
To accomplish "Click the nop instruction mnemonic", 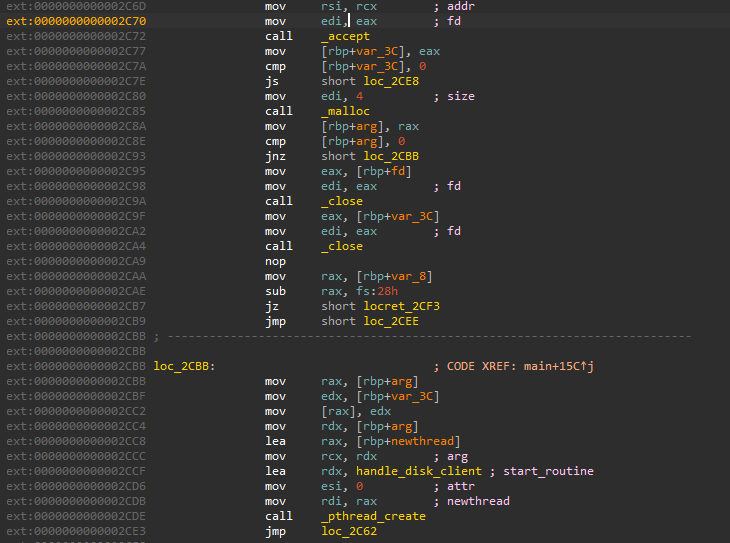I will point(275,262).
